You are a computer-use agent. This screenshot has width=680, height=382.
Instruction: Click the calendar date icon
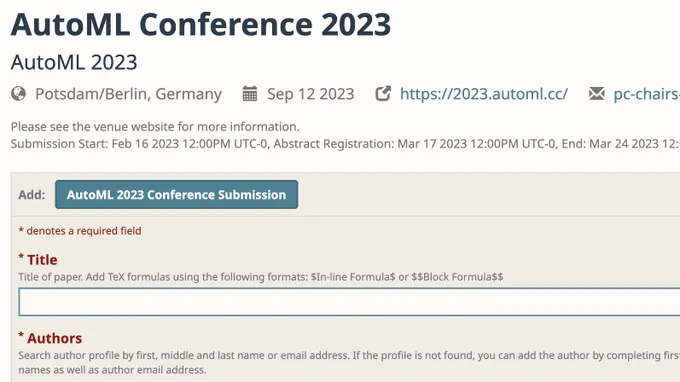coord(249,94)
